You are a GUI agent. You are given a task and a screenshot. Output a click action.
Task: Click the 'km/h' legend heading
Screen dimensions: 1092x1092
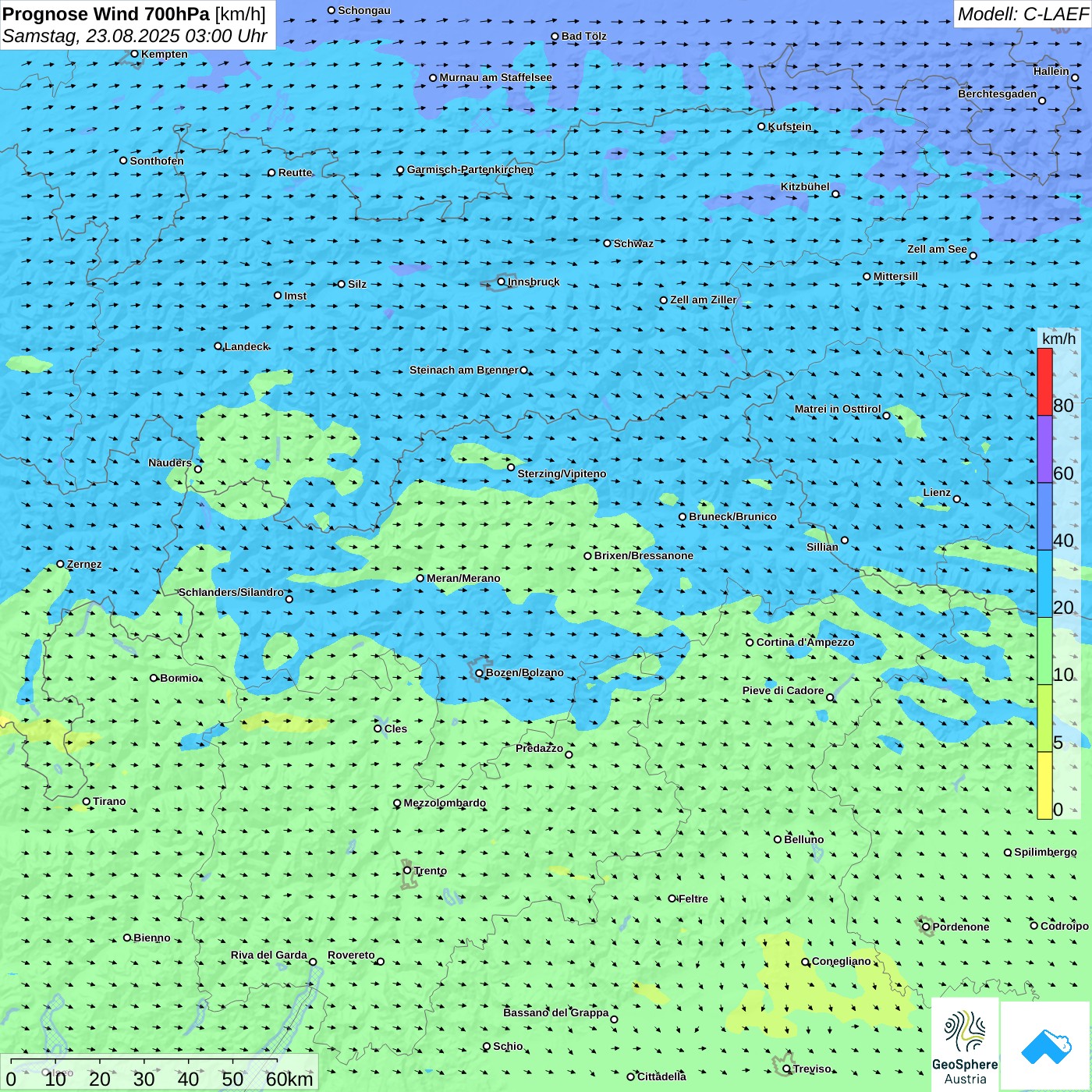pyautogui.click(x=1058, y=339)
